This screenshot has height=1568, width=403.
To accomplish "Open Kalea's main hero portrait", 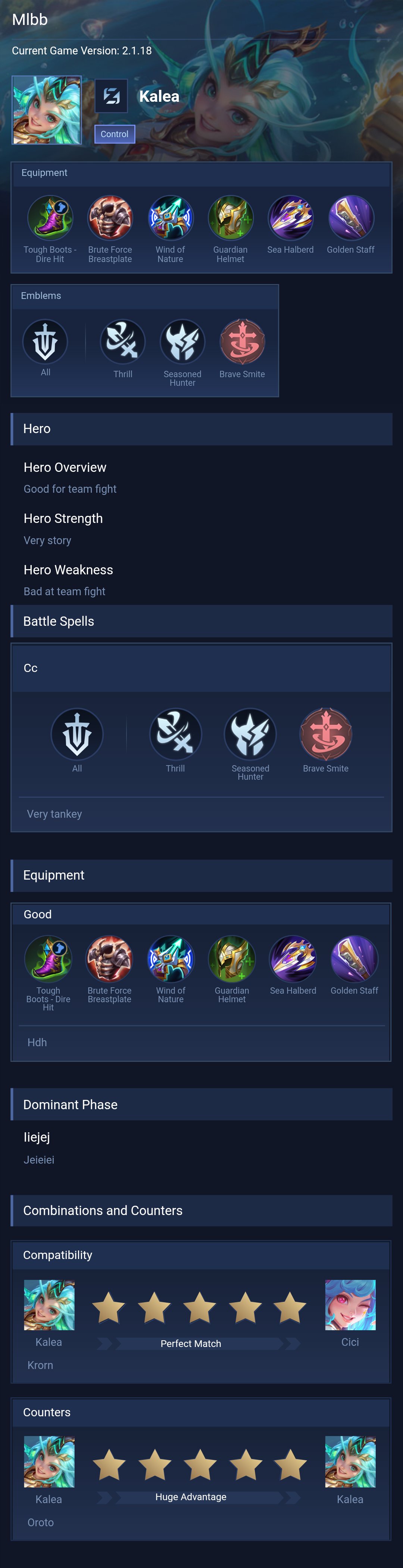I will coord(47,110).
